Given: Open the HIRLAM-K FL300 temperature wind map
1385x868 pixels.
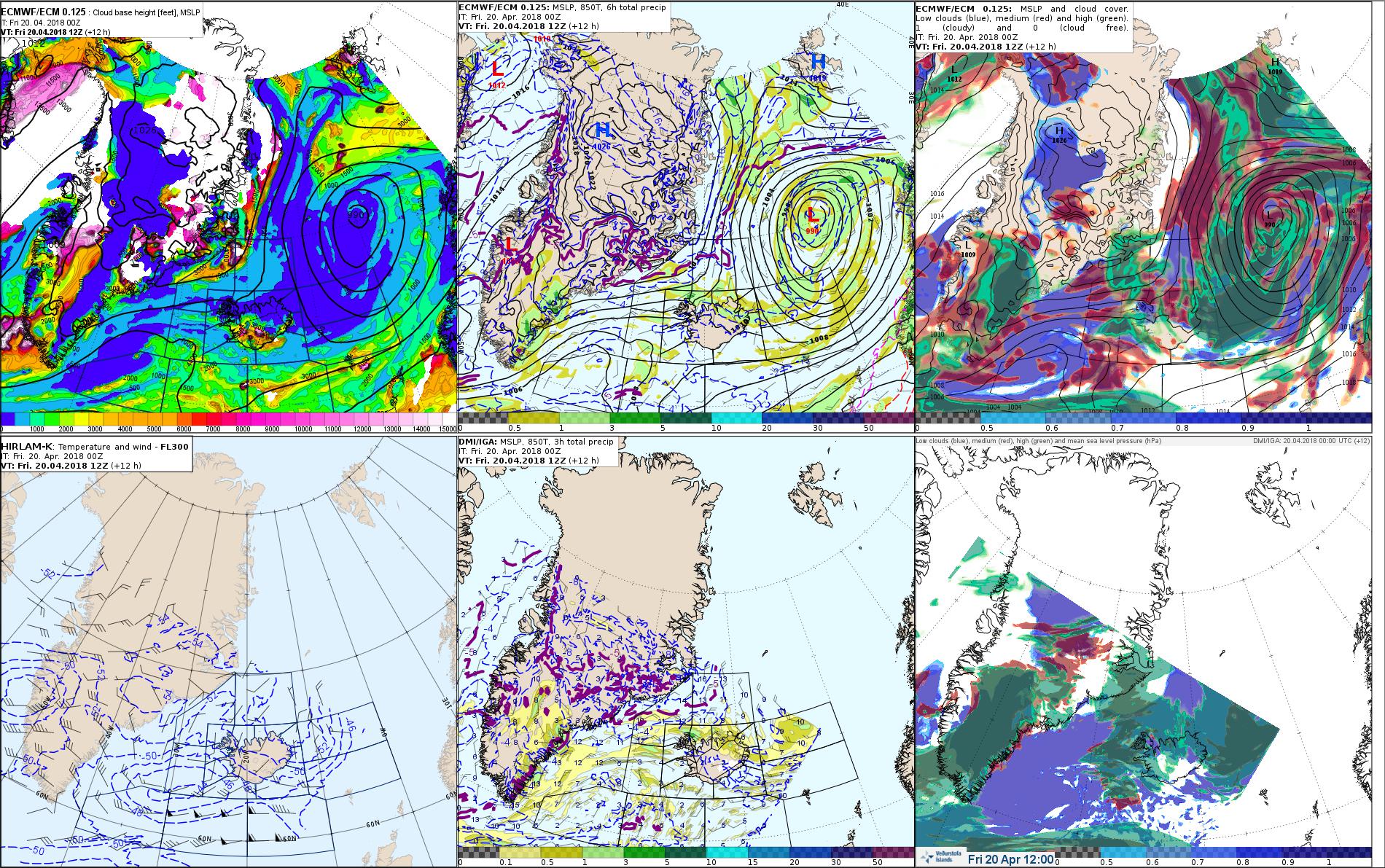Looking at the screenshot, I should click(x=228, y=652).
